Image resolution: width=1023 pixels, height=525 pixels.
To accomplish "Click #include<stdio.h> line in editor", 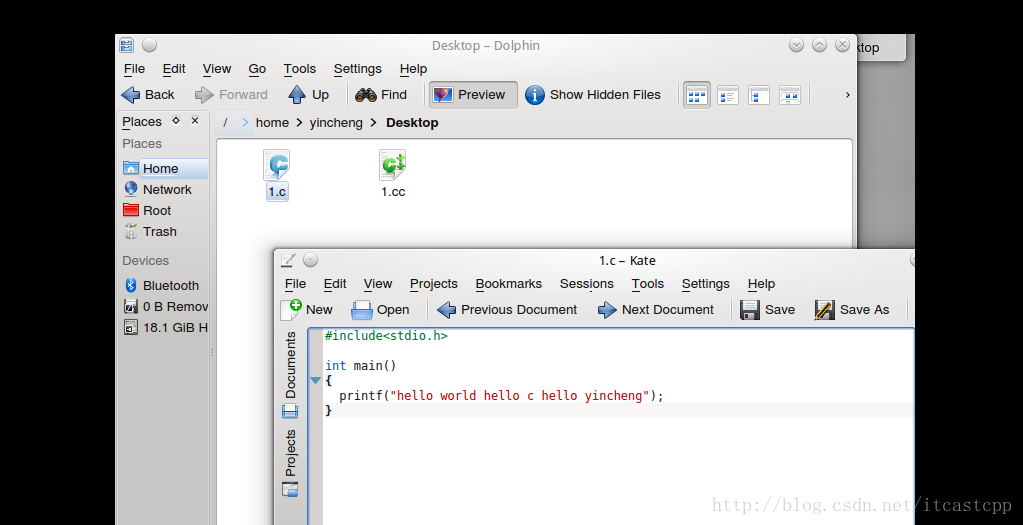I will [386, 336].
